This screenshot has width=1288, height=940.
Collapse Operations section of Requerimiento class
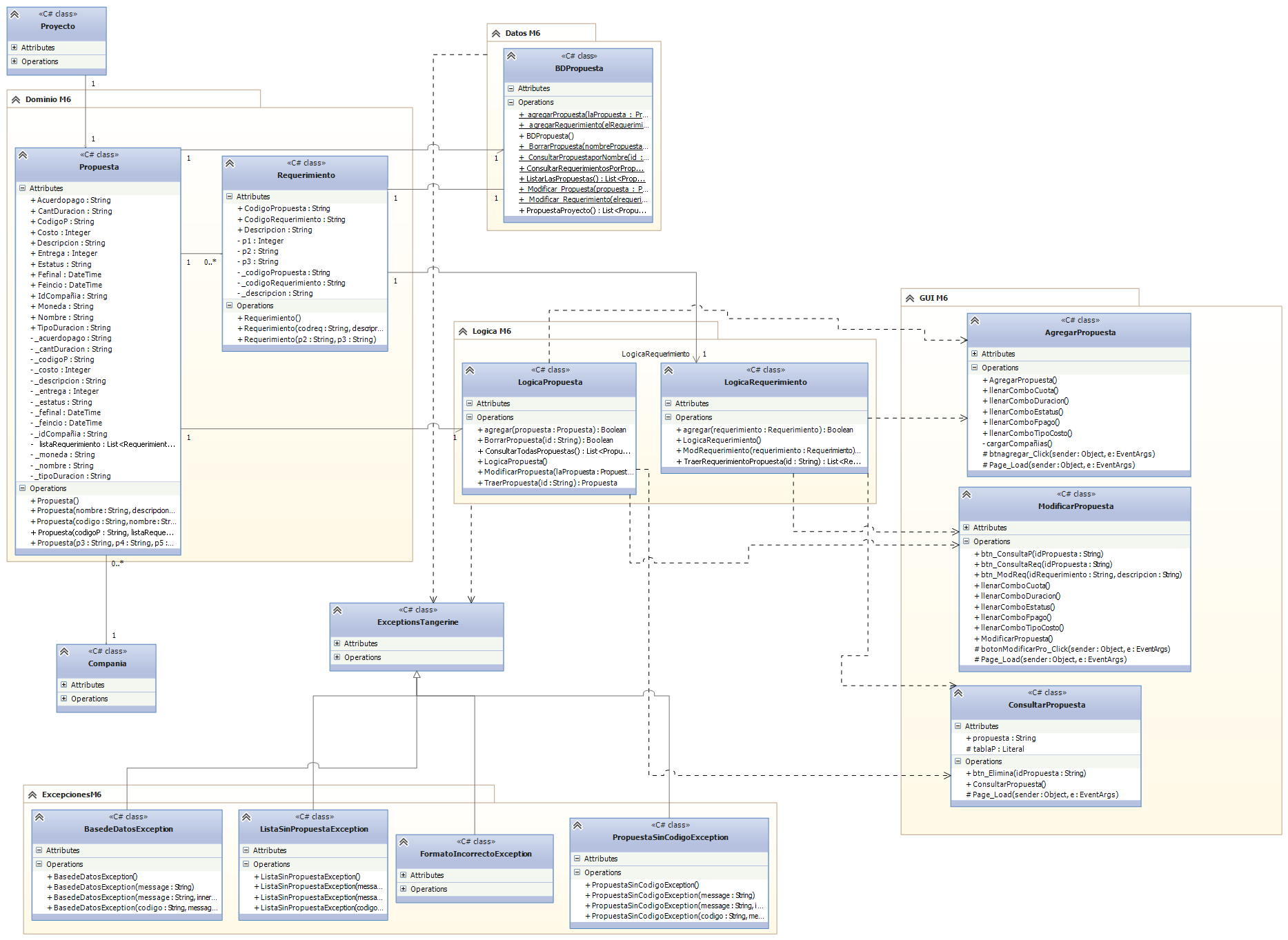229,306
